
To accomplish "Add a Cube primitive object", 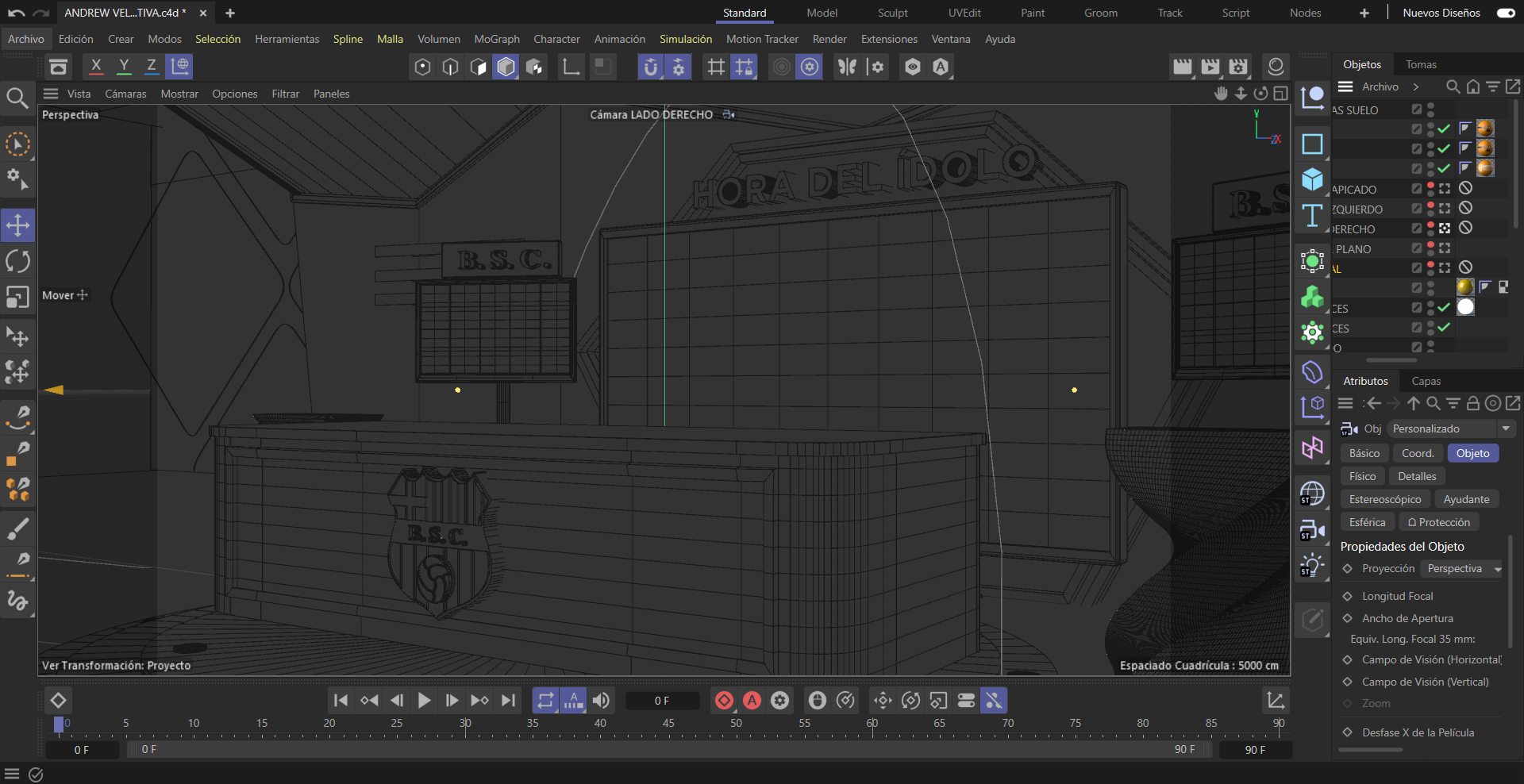I will [x=1312, y=179].
